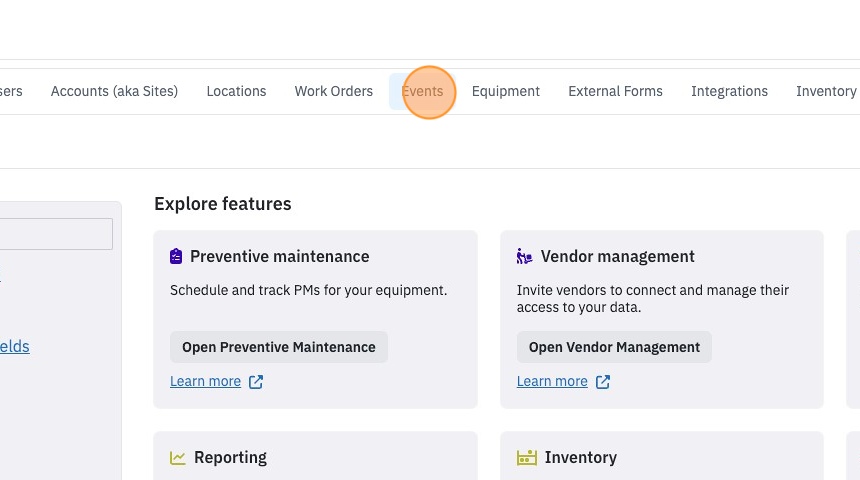This screenshot has height=480, width=860.
Task: Click the 'Preventive maintenance' card title
Action: [280, 256]
